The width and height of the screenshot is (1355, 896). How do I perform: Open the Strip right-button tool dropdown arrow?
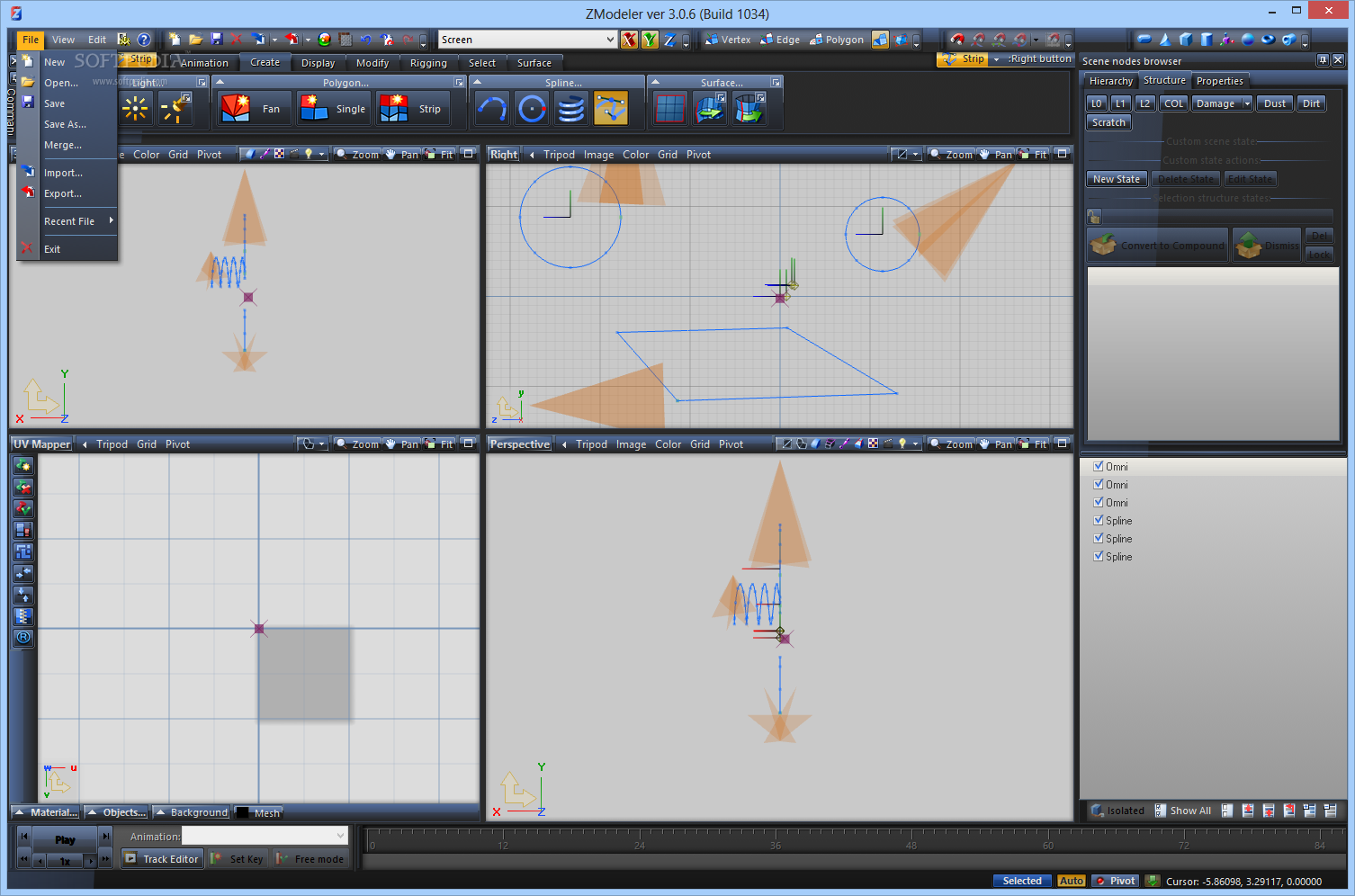point(996,59)
